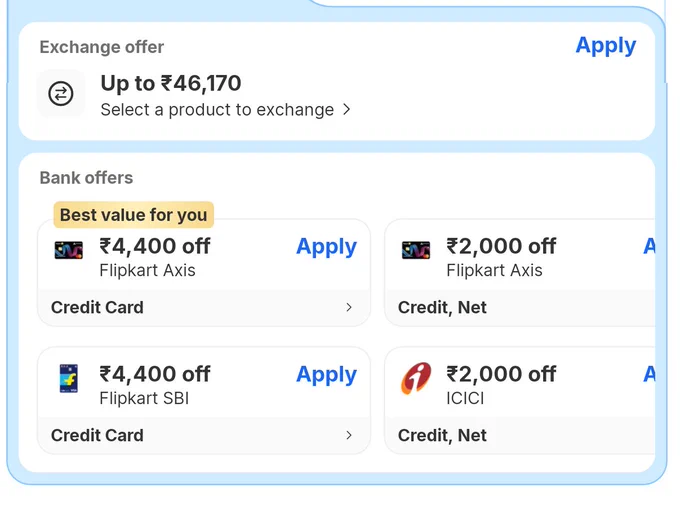Image resolution: width=680 pixels, height=505 pixels.
Task: Click Flipkart Axis card icon for ₹4,400 offer
Action: point(69,250)
